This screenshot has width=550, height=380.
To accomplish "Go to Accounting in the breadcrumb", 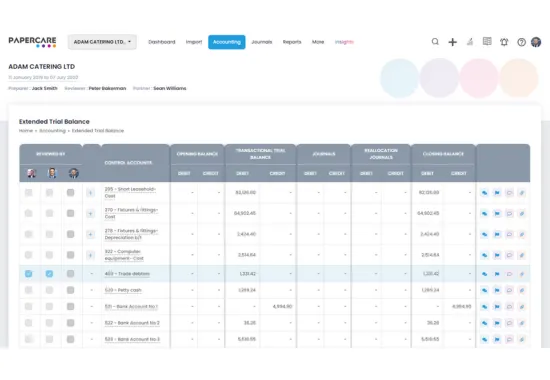I will (x=52, y=131).
